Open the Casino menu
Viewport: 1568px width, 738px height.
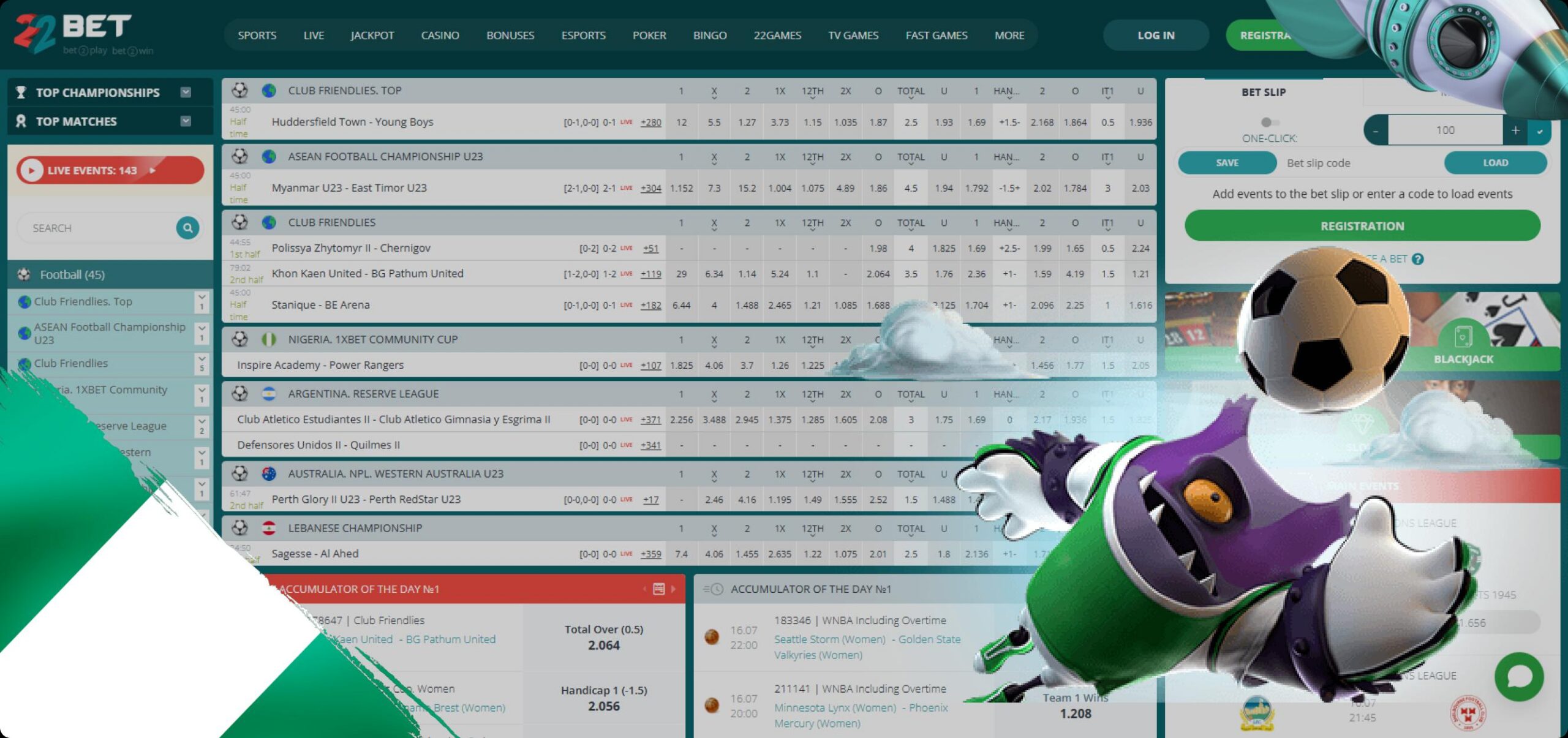(439, 36)
